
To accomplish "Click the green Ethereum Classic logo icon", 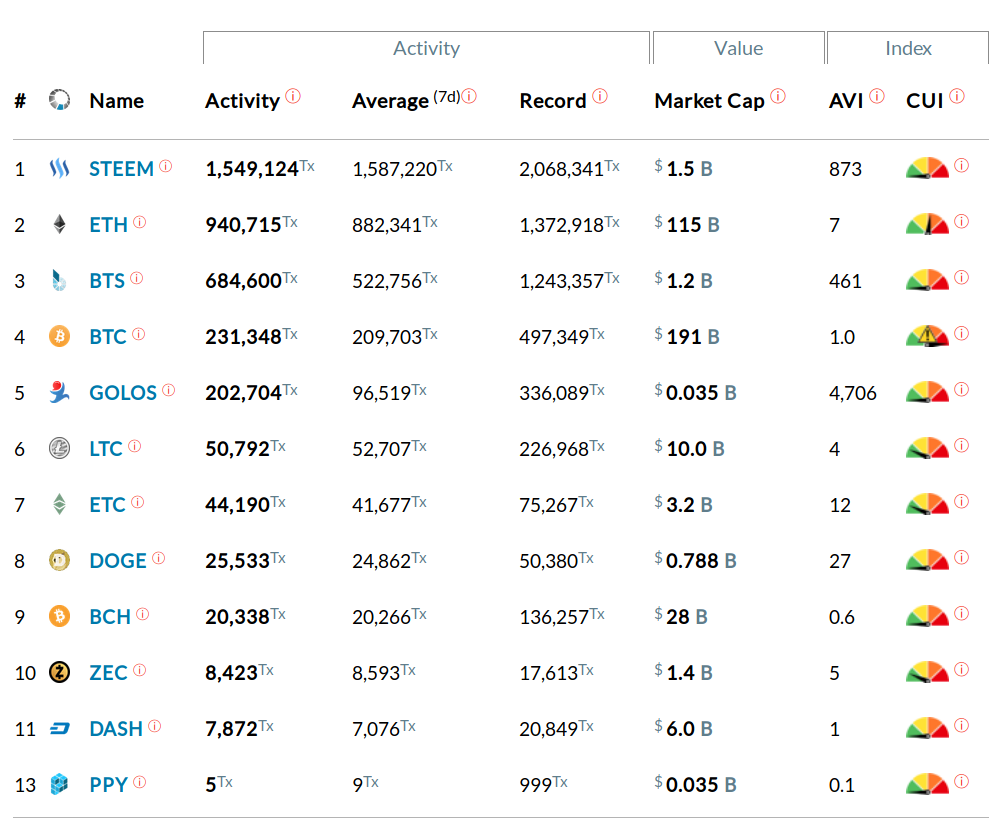I will (59, 504).
